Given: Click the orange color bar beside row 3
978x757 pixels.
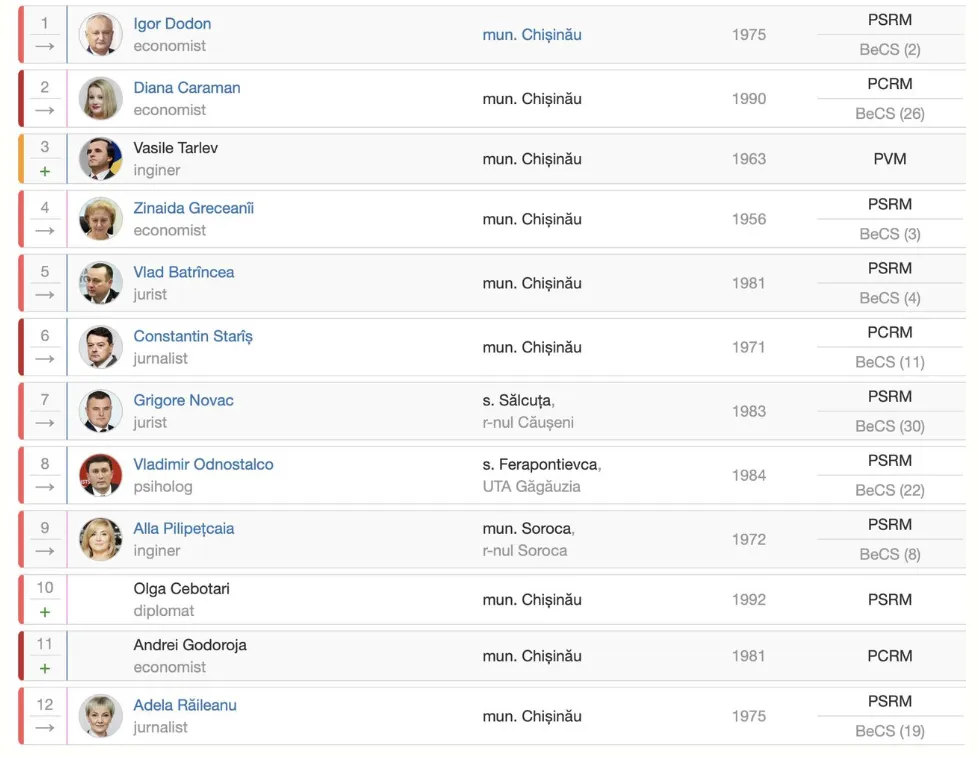Looking at the screenshot, I should coord(21,159).
